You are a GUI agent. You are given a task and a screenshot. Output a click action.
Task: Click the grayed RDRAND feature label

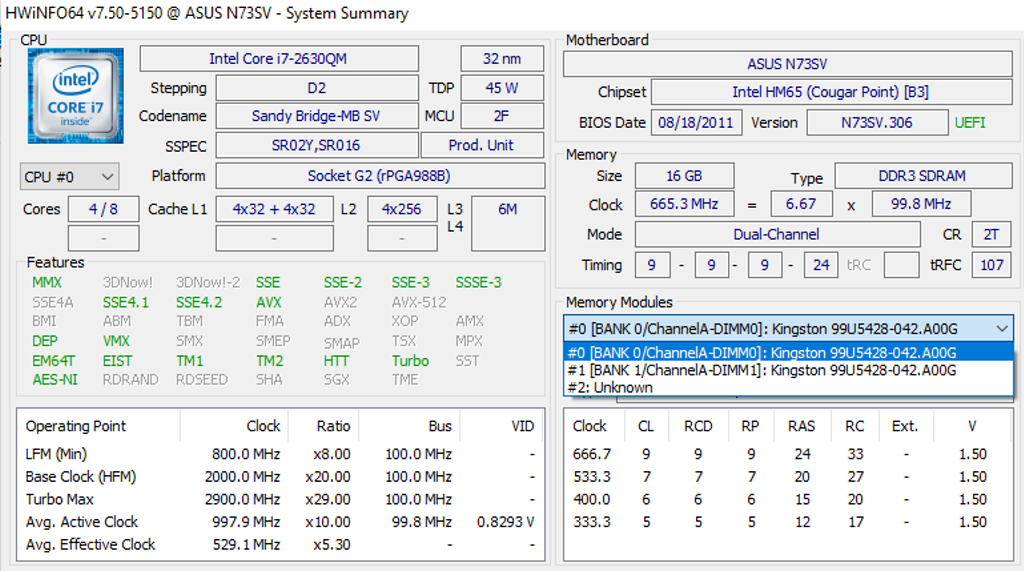131,380
